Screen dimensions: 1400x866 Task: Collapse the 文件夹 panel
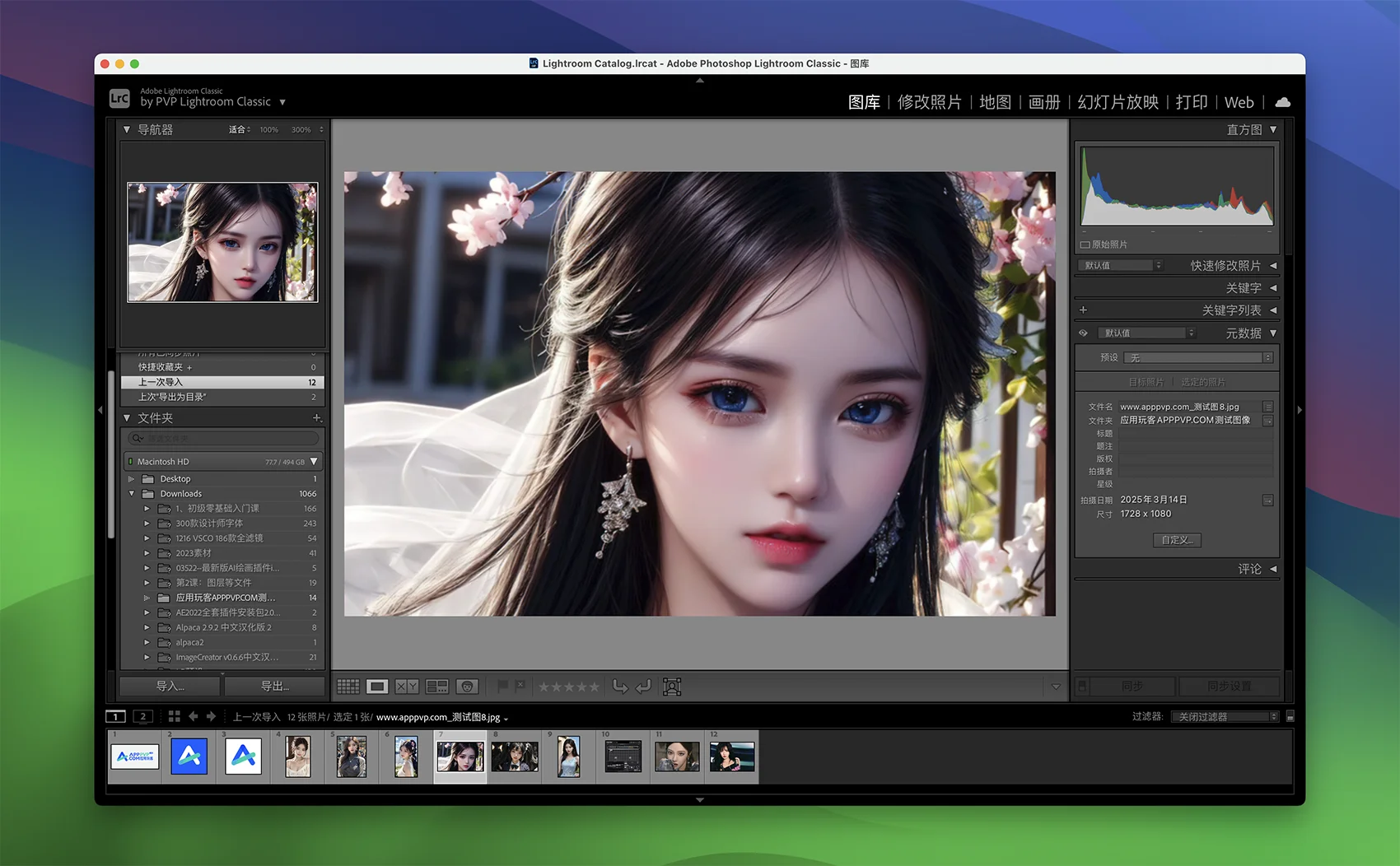127,418
